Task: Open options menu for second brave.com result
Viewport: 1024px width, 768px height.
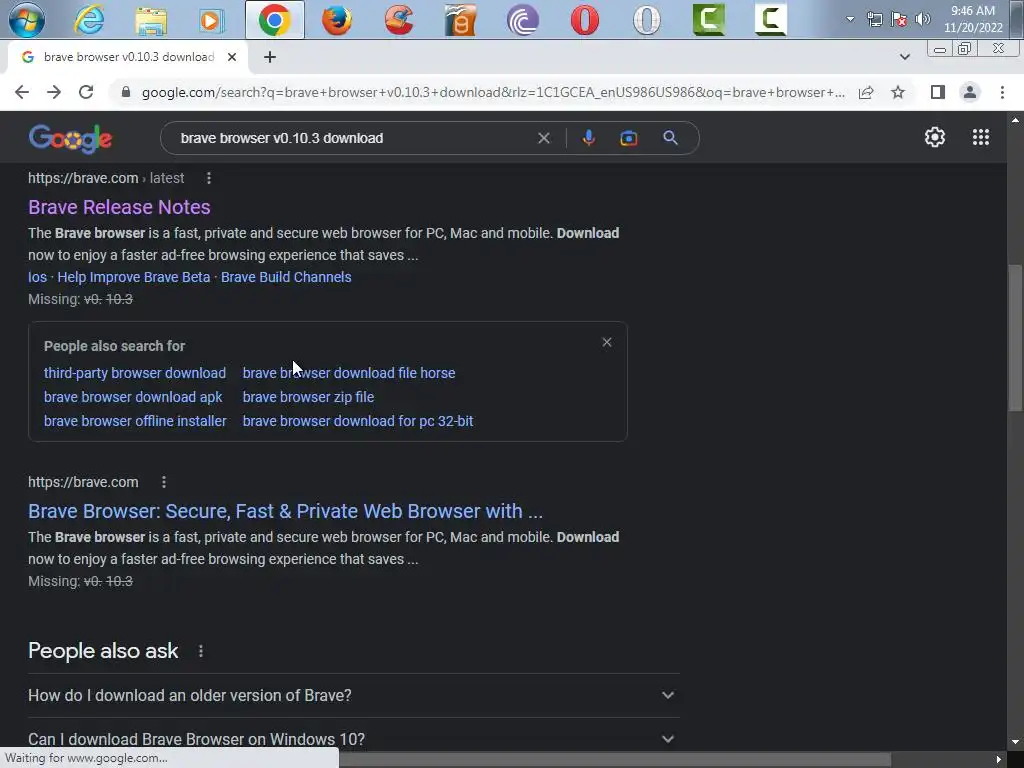Action: [164, 482]
